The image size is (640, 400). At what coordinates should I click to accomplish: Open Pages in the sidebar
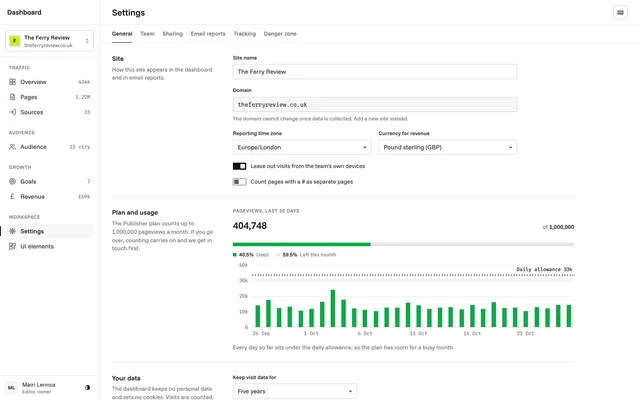49,97
